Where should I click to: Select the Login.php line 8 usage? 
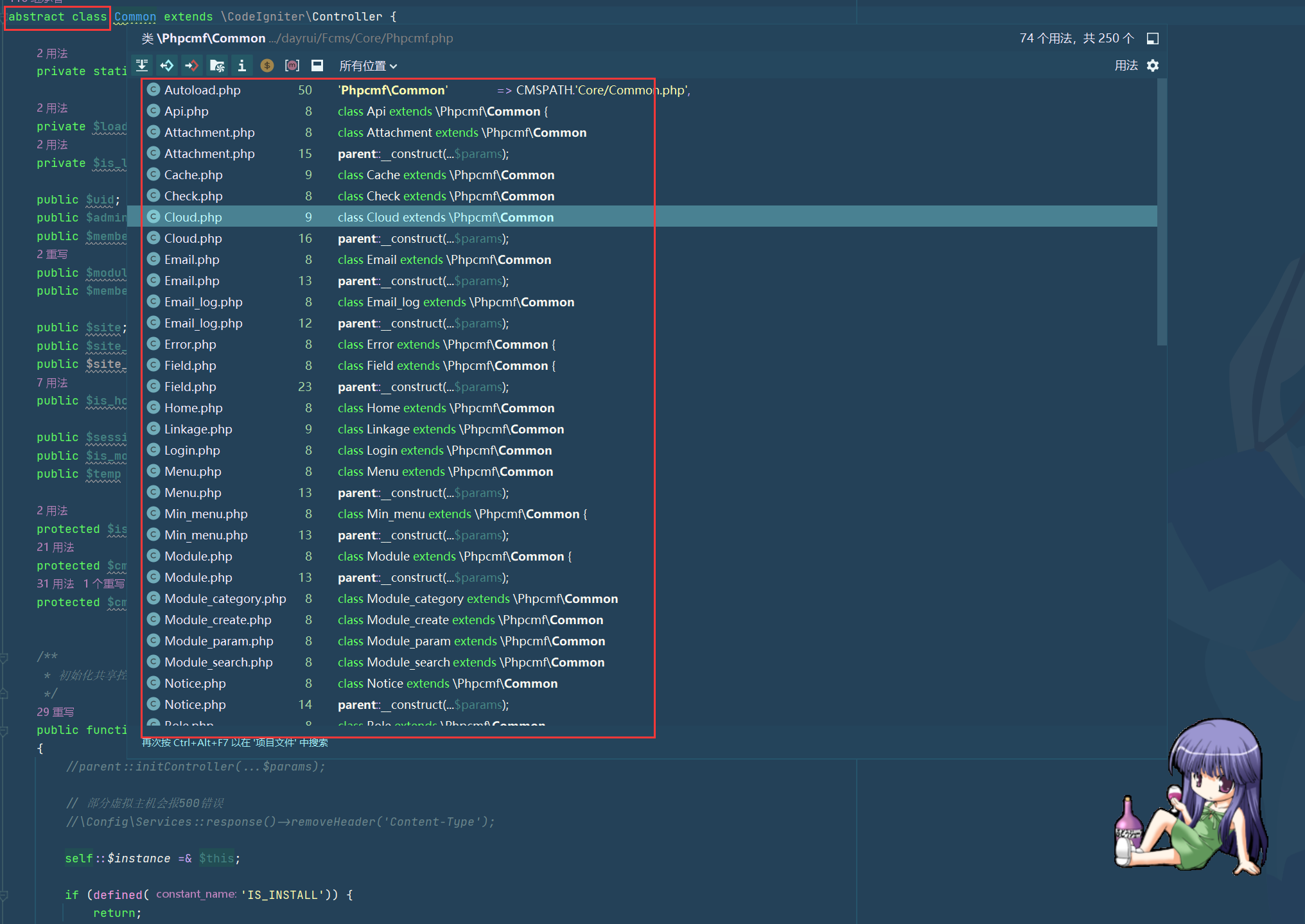point(642,450)
